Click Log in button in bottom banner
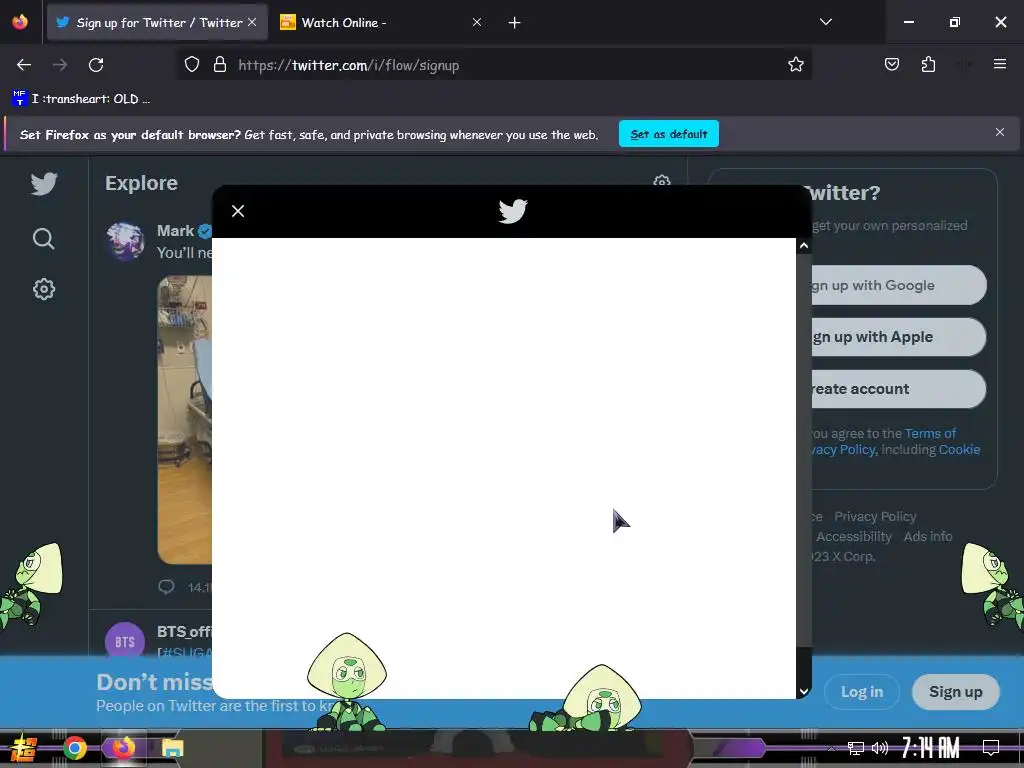This screenshot has width=1024, height=768. pyautogui.click(x=861, y=692)
